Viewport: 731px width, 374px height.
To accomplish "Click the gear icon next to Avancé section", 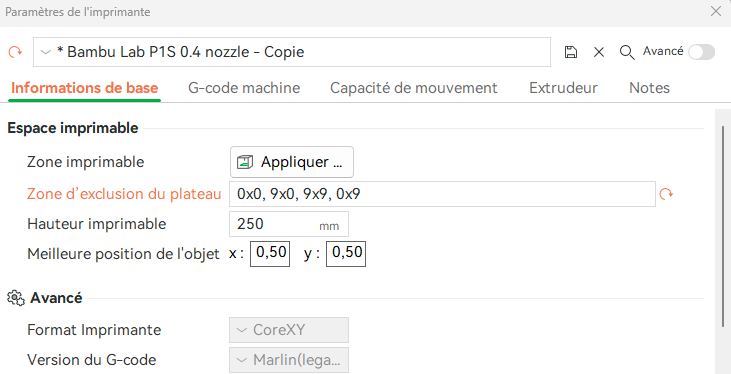I will (16, 298).
